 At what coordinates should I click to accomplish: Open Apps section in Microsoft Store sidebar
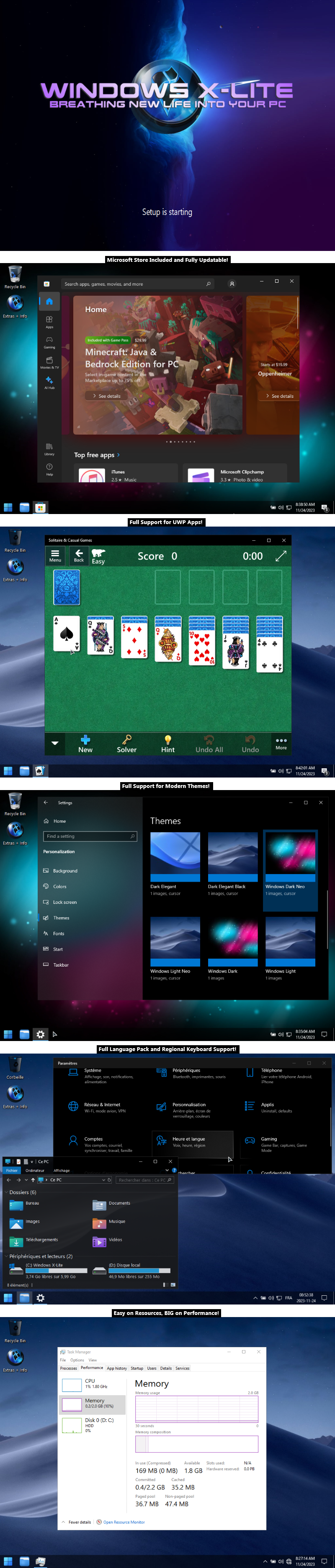49,322
